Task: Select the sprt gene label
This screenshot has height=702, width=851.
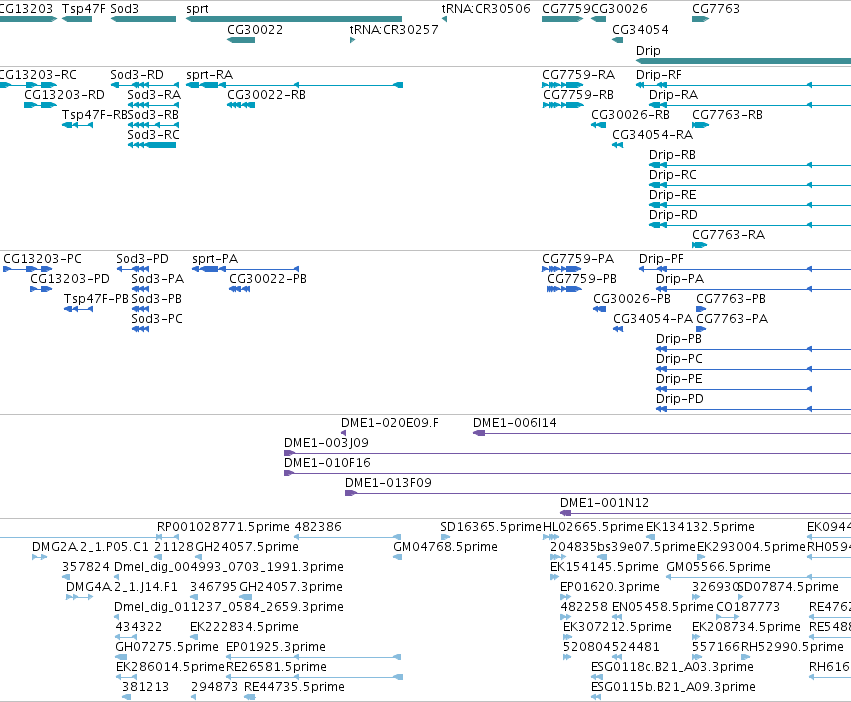Action: (x=197, y=9)
